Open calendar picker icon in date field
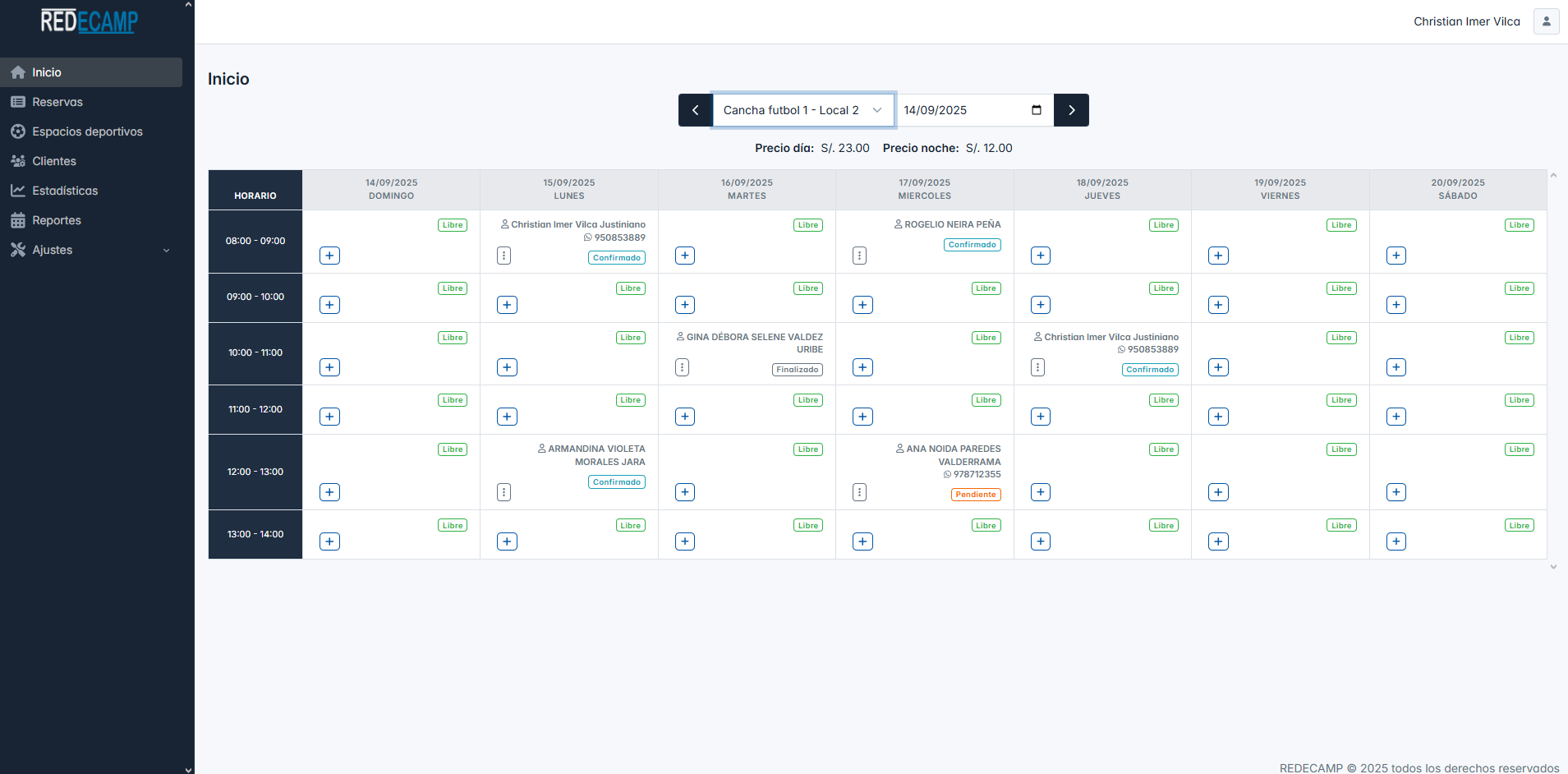Image resolution: width=1568 pixels, height=774 pixels. 1037,110
